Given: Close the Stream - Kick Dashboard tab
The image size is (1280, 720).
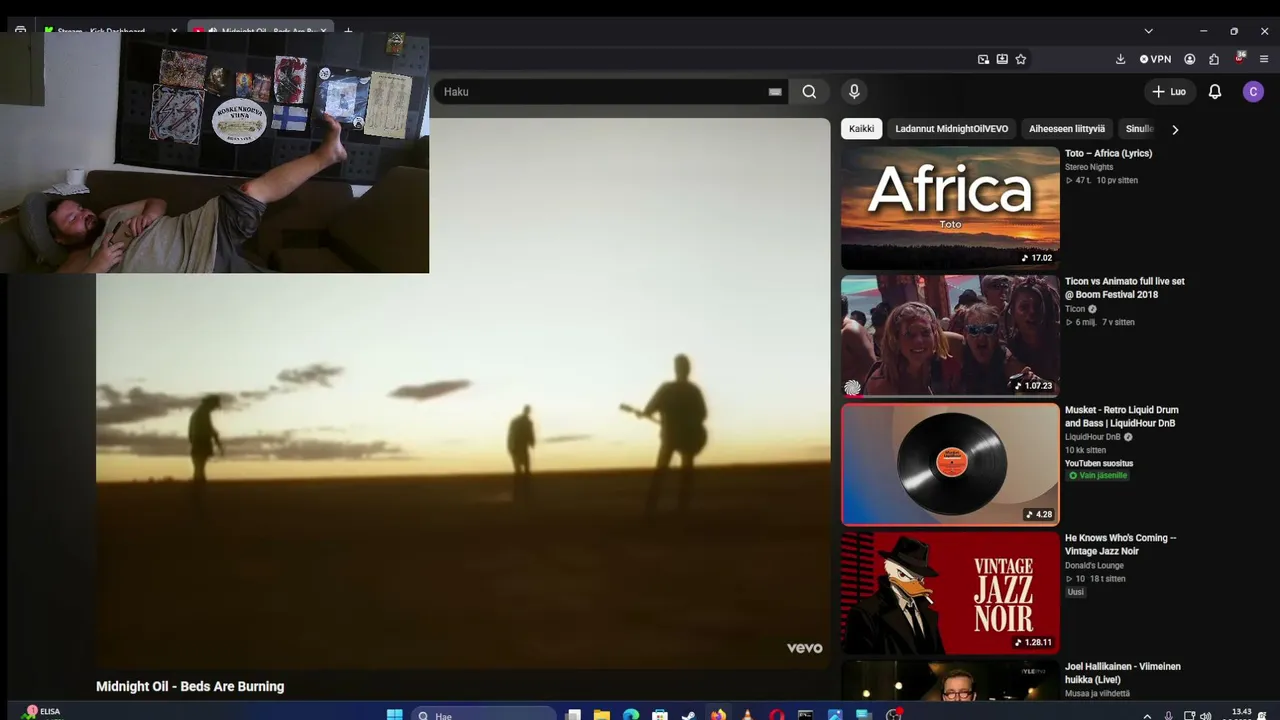Looking at the screenshot, I should click(x=173, y=31).
